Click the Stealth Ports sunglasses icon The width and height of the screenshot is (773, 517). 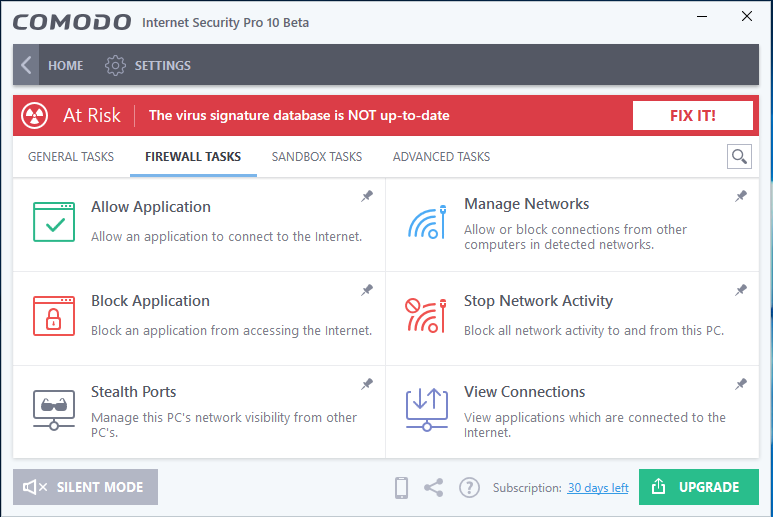54,408
